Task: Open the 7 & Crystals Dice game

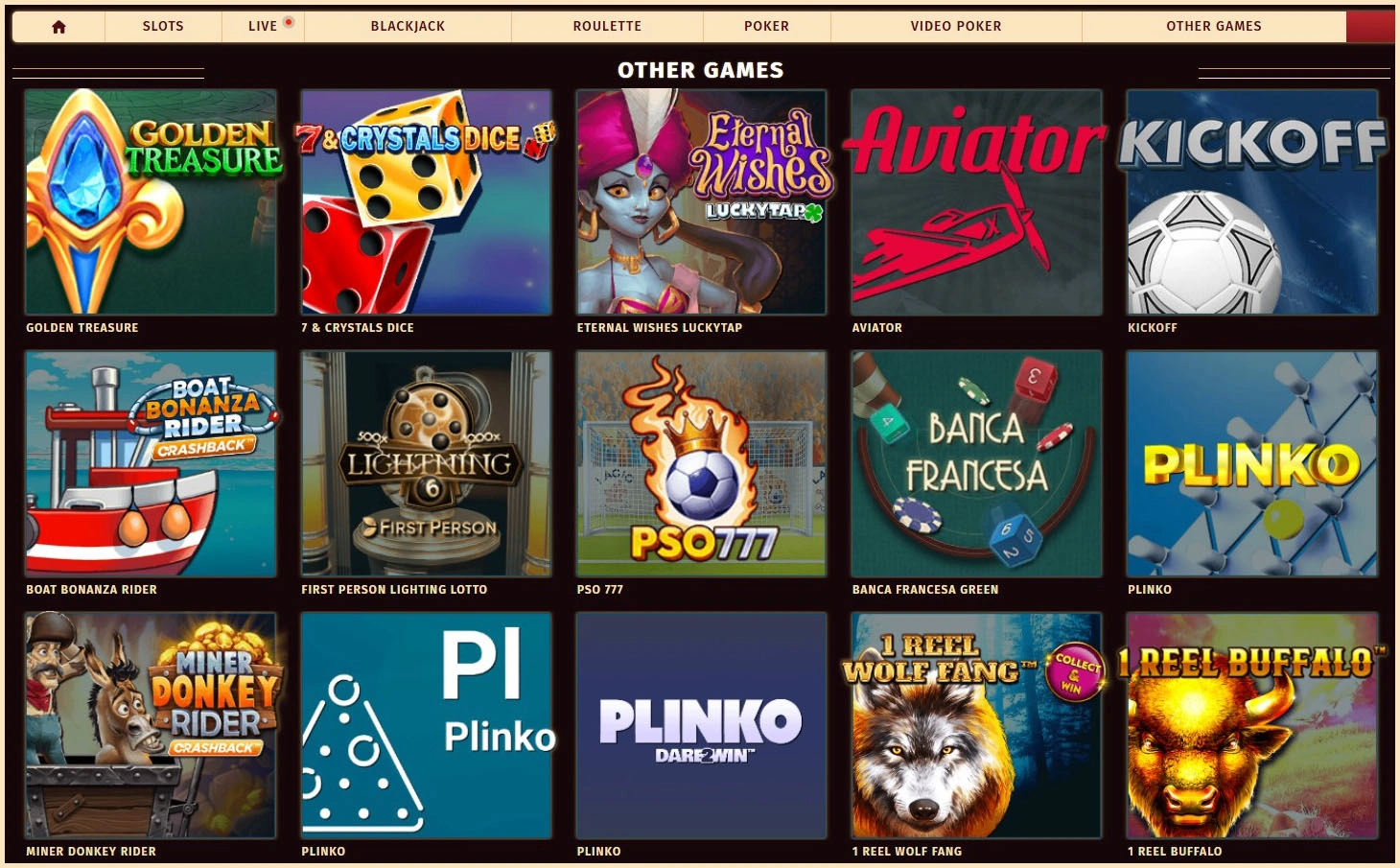Action: click(426, 202)
